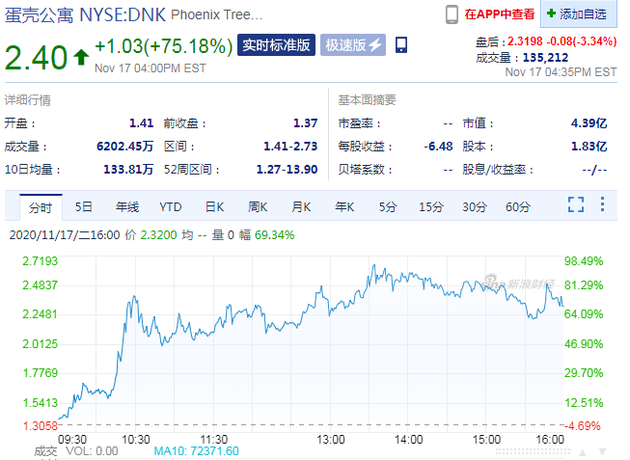Screen dimensions: 630x460
Task: Click the phone icon beside 在APP中查看
Action: click(x=452, y=14)
